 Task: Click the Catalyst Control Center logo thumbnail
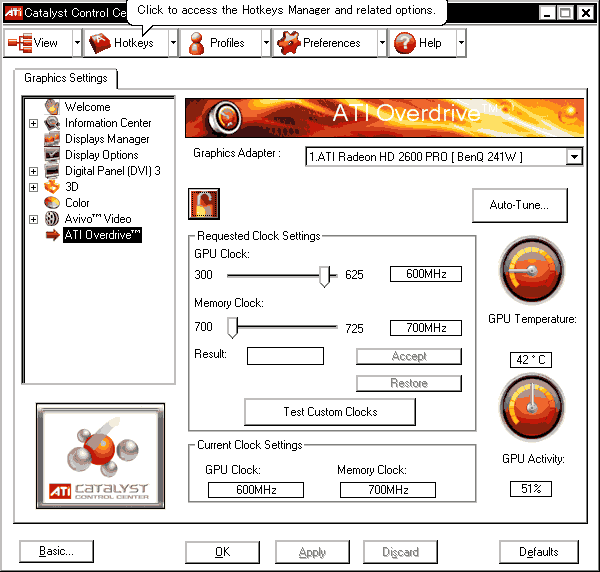101,456
